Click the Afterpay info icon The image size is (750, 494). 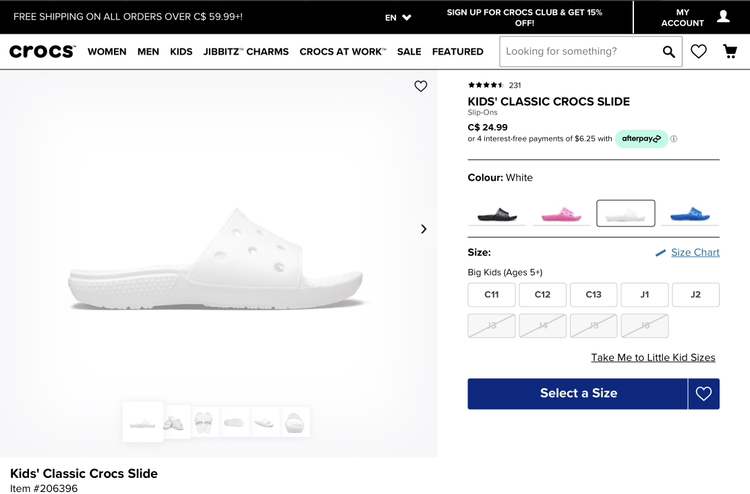pyautogui.click(x=673, y=139)
